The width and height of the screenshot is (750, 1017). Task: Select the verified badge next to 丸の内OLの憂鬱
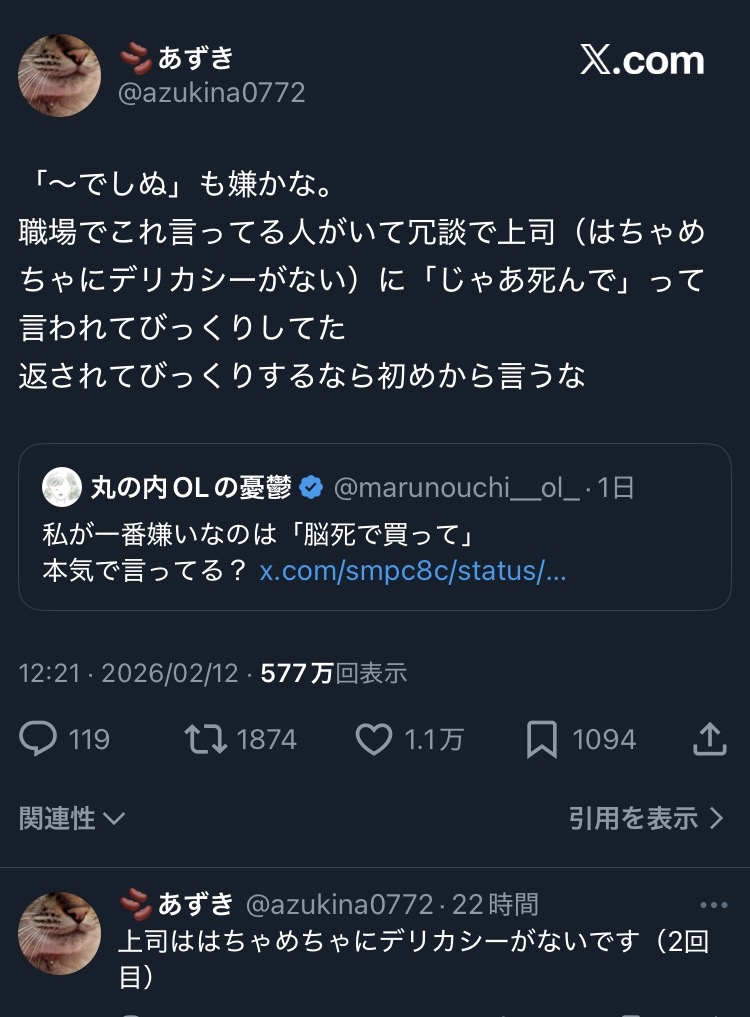[313, 485]
